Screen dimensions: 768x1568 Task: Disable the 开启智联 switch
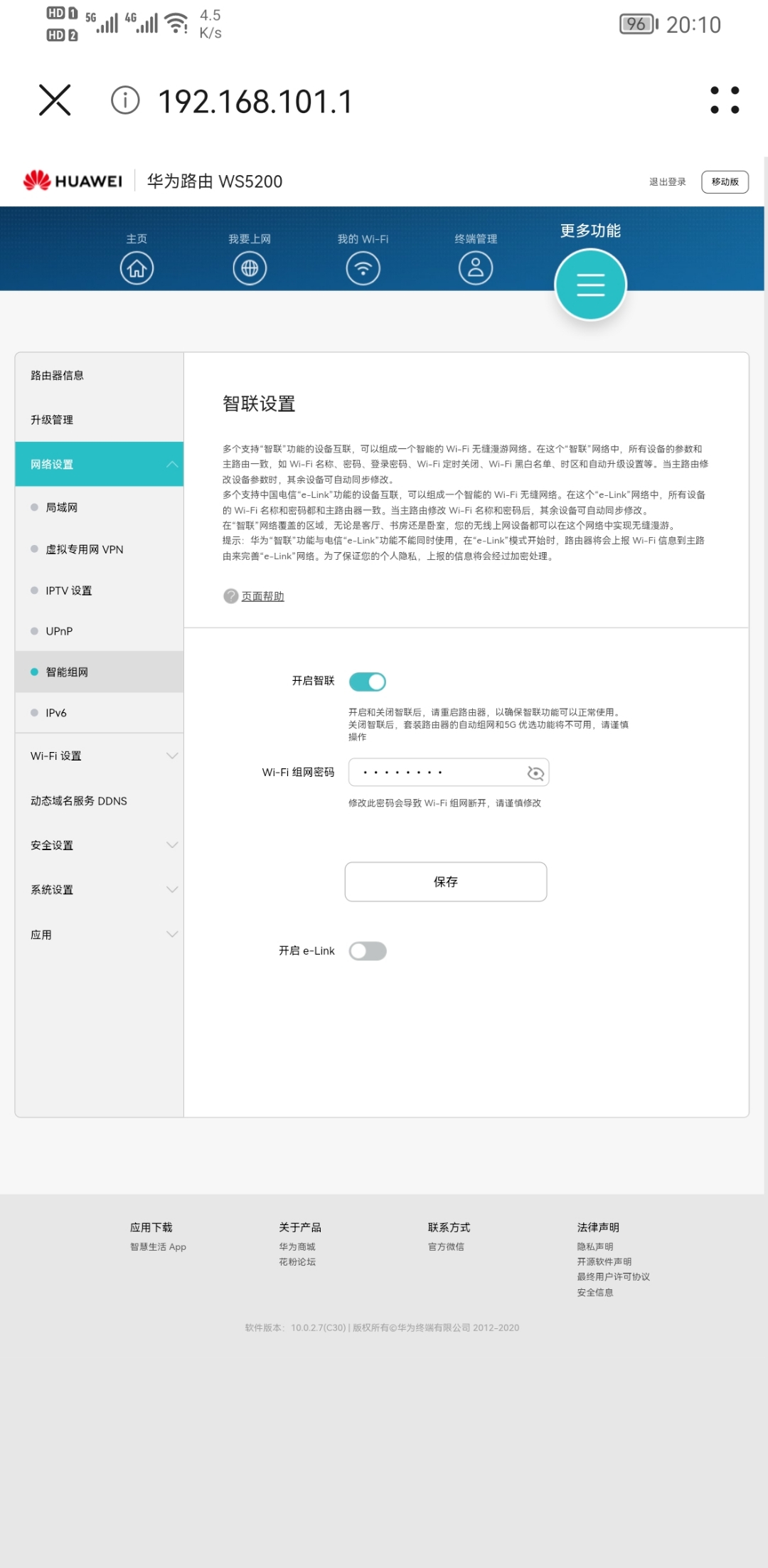368,682
